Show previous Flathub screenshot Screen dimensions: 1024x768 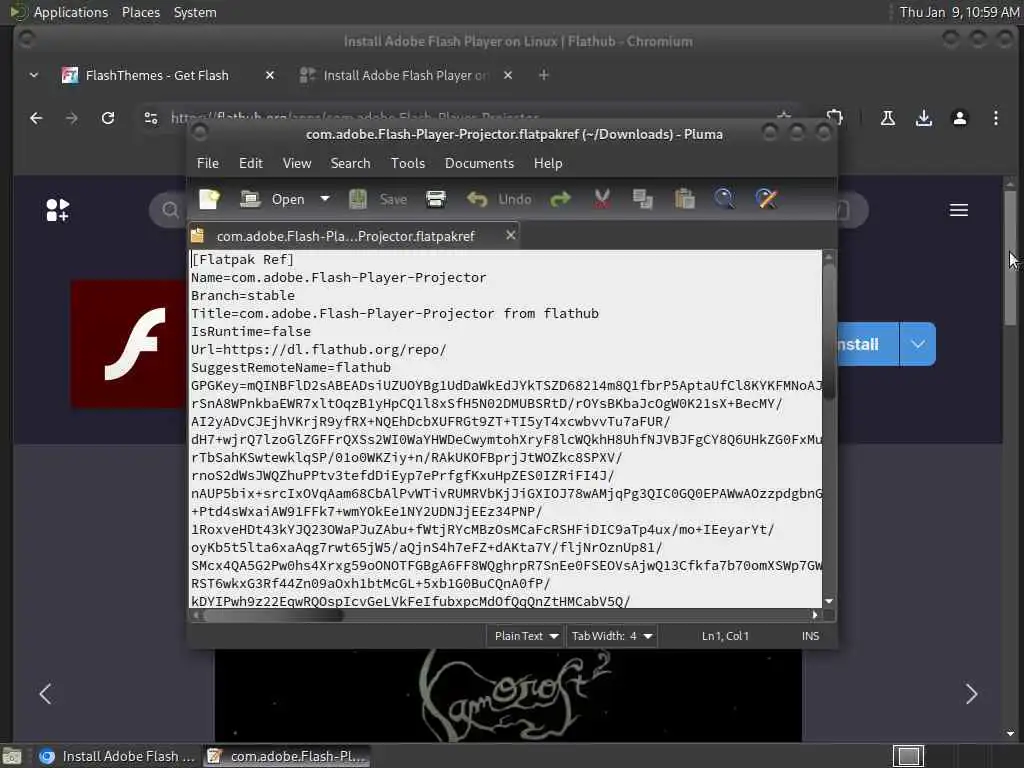[45, 694]
